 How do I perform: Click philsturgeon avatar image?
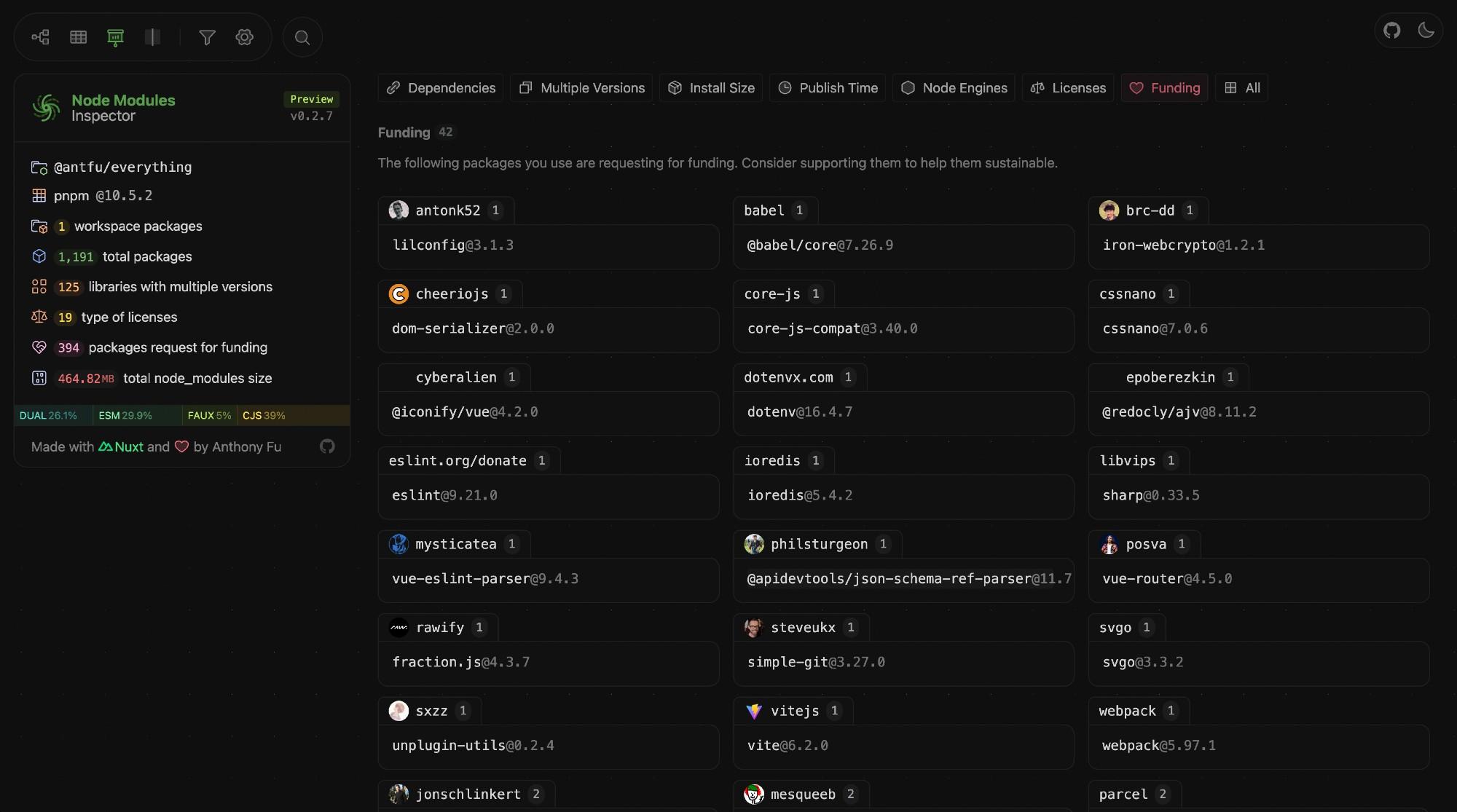pyautogui.click(x=754, y=544)
